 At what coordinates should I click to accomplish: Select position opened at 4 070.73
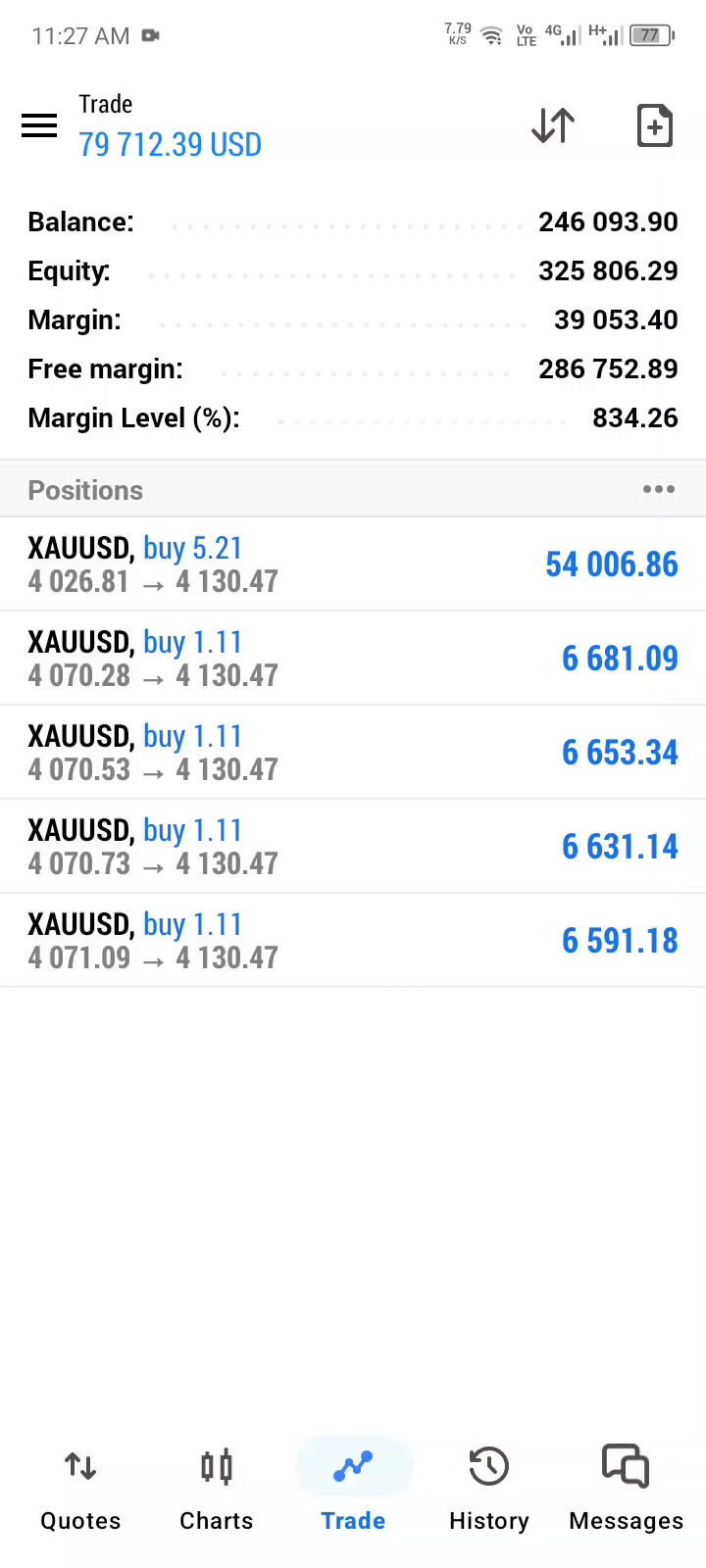point(353,847)
